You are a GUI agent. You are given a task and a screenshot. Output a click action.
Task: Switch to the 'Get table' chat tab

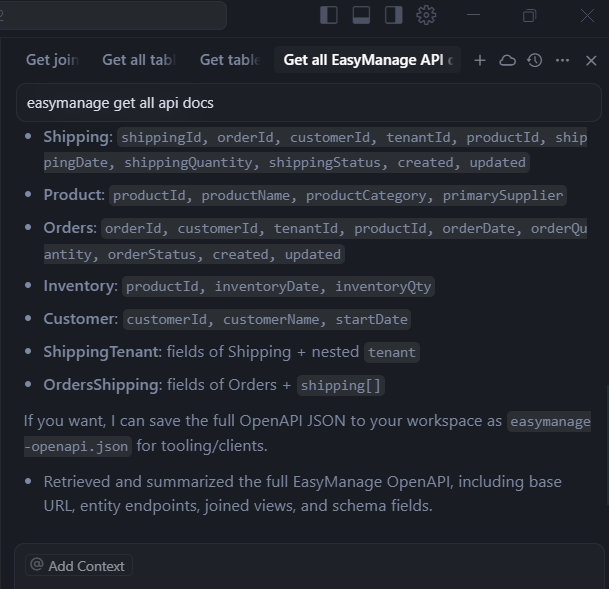point(230,60)
